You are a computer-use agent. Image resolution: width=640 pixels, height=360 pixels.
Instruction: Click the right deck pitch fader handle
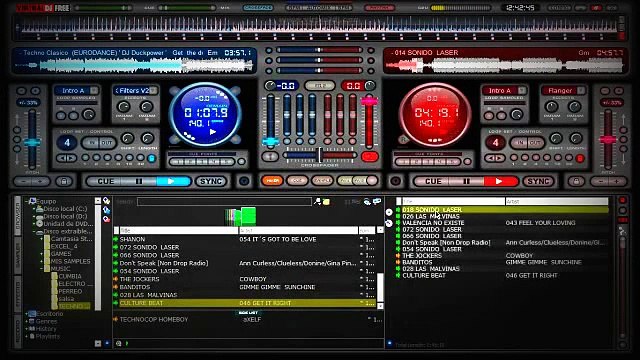[x=608, y=140]
